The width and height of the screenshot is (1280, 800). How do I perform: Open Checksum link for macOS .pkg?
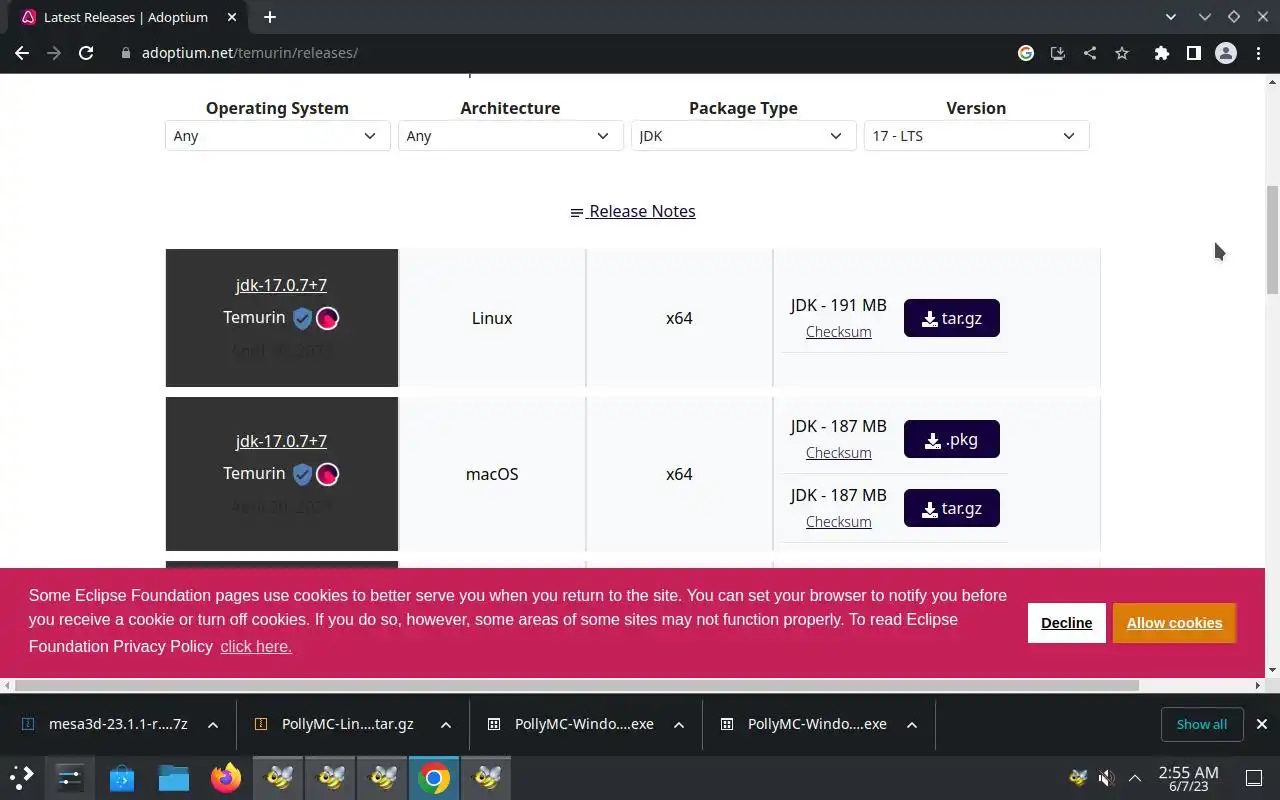[838, 453]
